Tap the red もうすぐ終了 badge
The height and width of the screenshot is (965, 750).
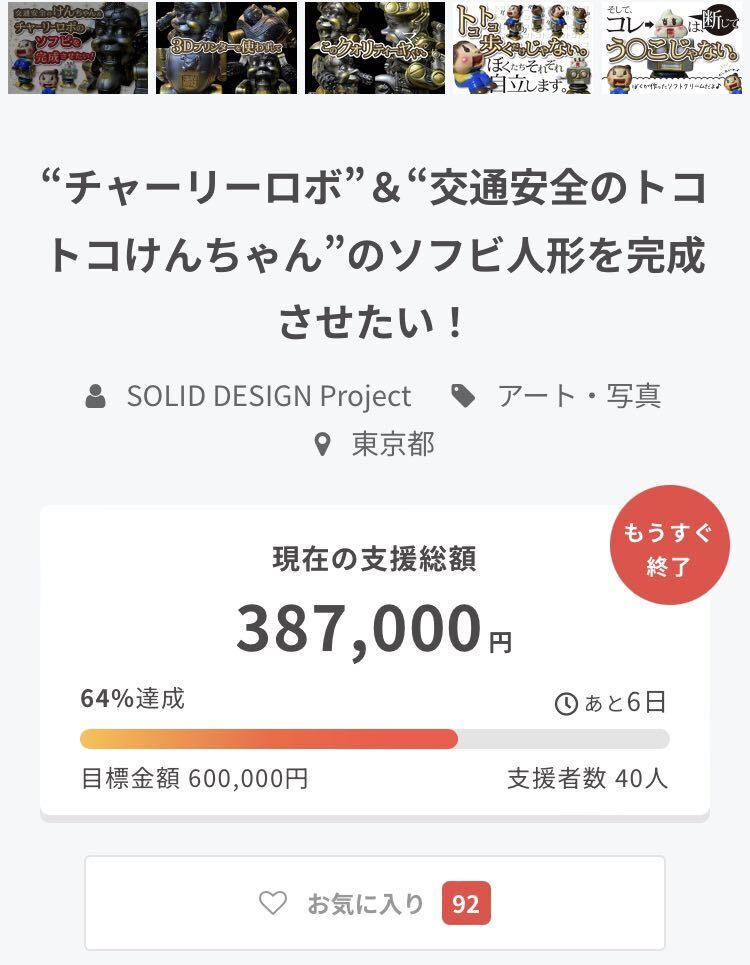[x=670, y=546]
